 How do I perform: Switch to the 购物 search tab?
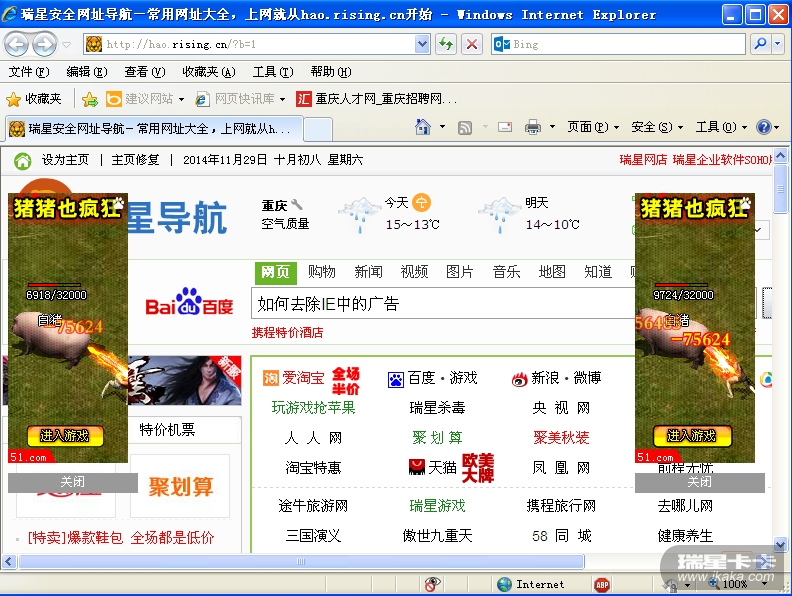click(x=322, y=272)
